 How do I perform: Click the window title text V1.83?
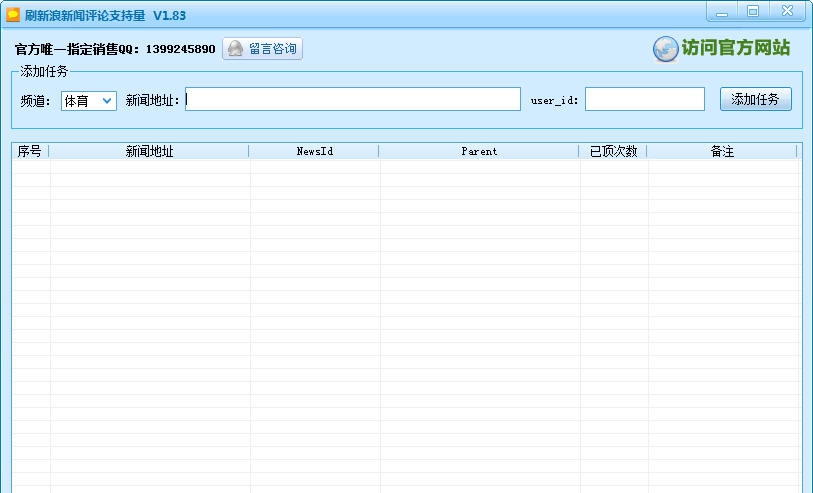169,15
